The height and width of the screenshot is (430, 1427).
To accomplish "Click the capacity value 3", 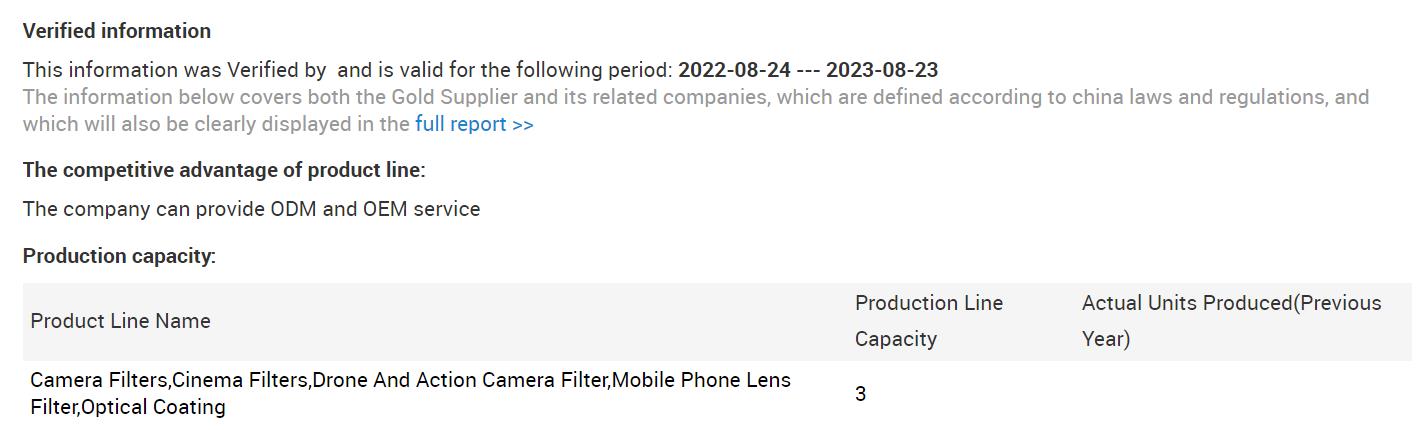I will click(x=860, y=394).
